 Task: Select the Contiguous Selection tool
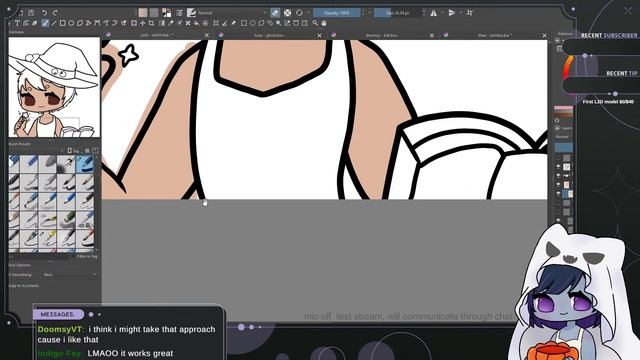tap(278, 23)
